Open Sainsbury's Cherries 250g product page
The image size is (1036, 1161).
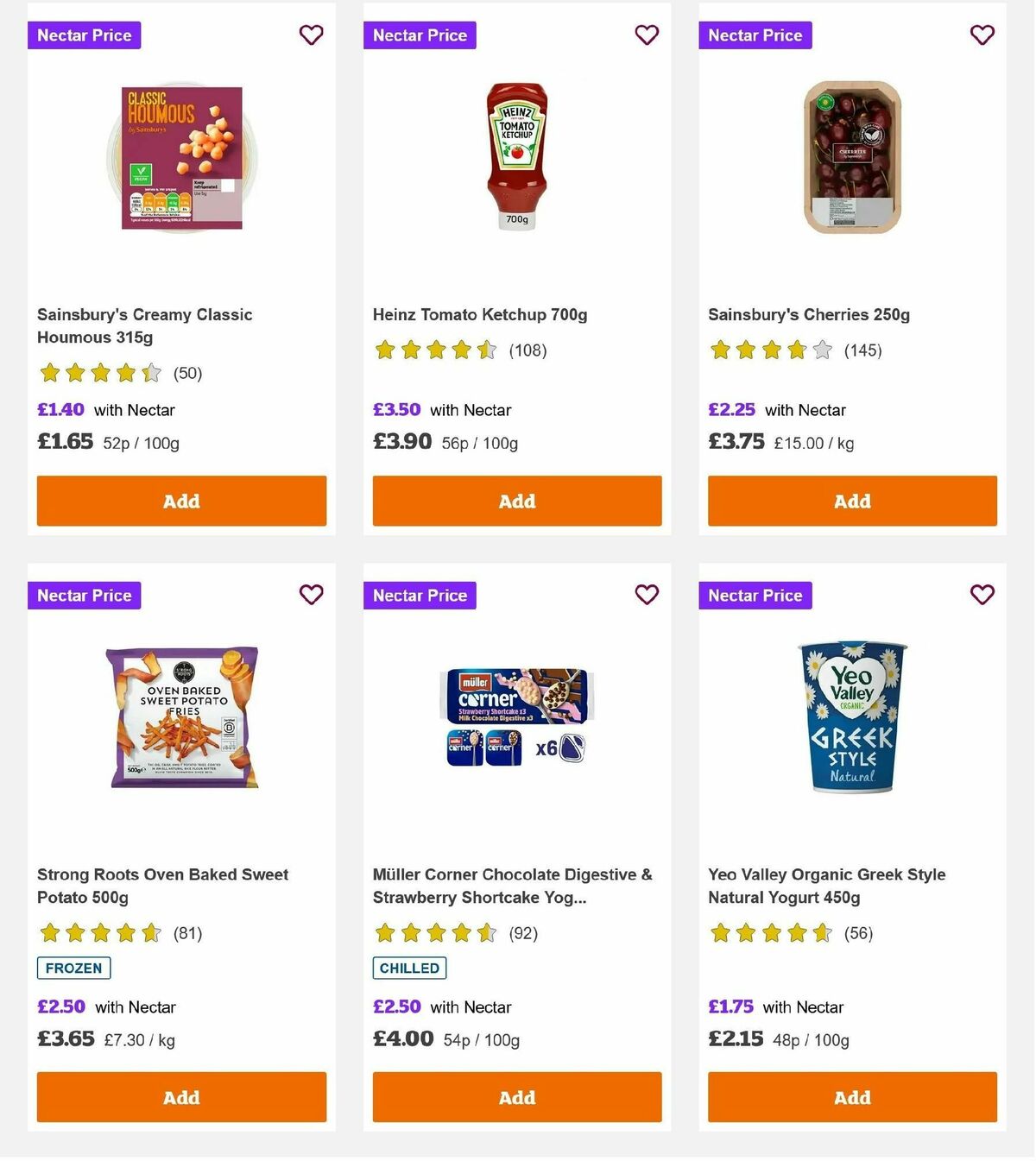click(x=808, y=314)
